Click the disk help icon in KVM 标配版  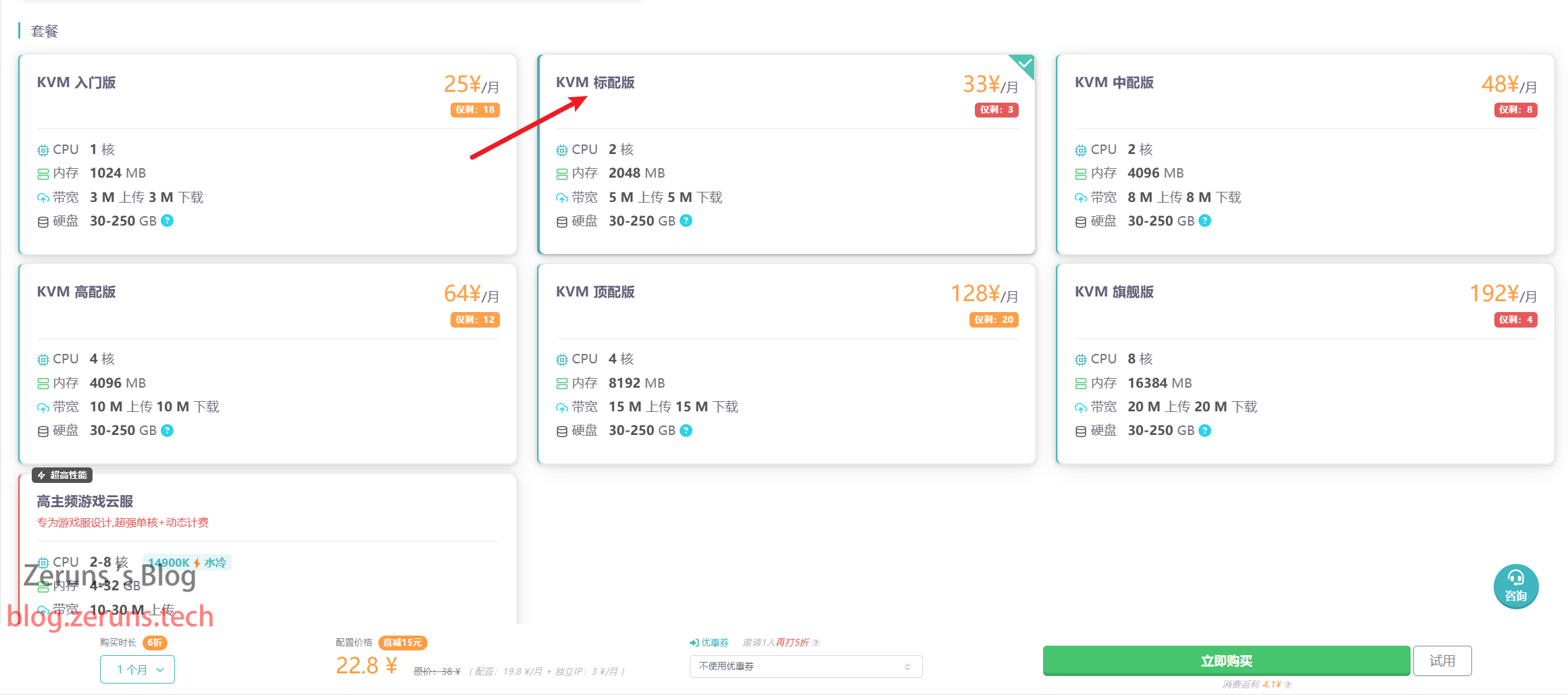686,221
